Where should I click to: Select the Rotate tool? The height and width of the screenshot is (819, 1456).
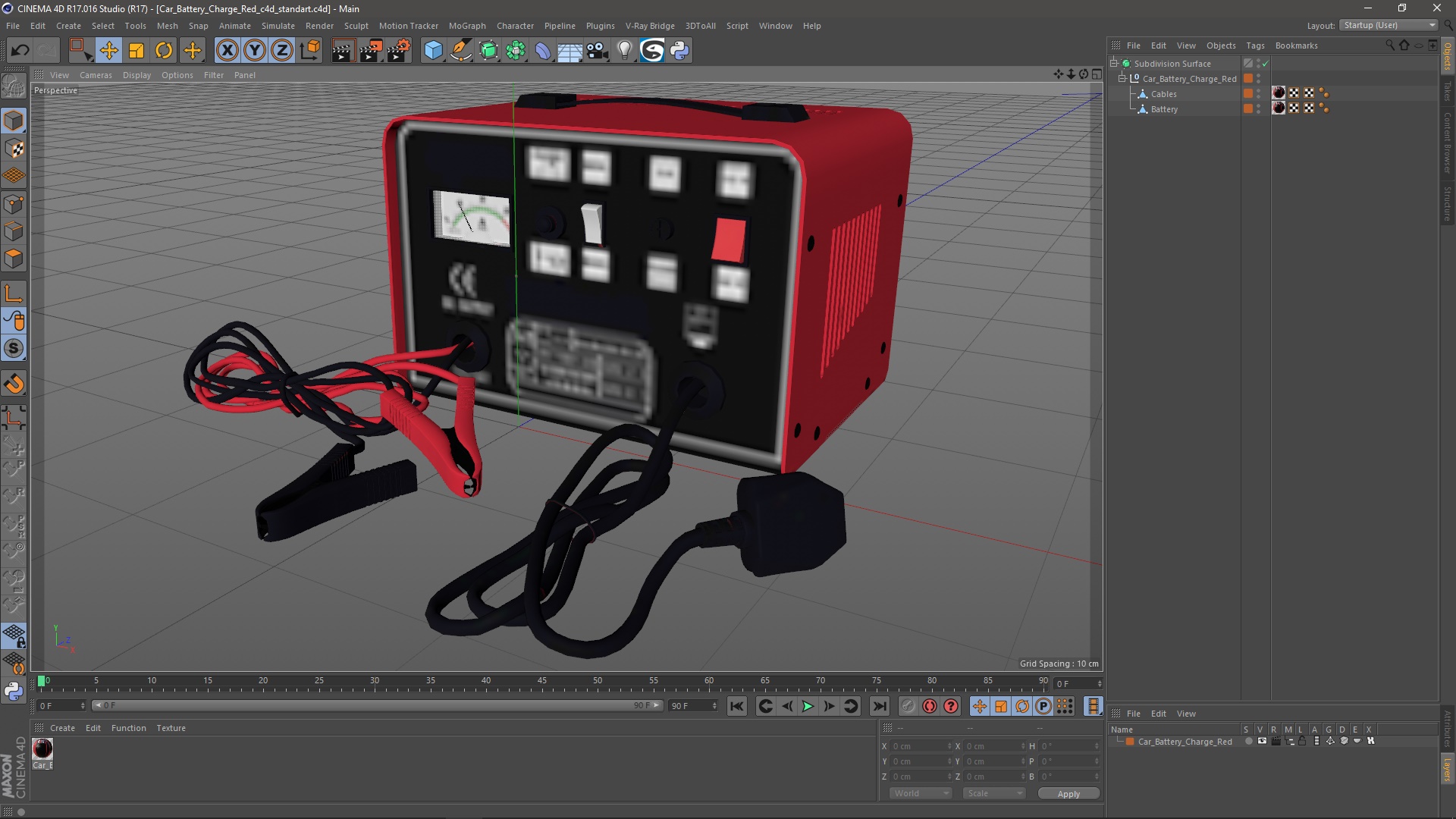coord(164,51)
